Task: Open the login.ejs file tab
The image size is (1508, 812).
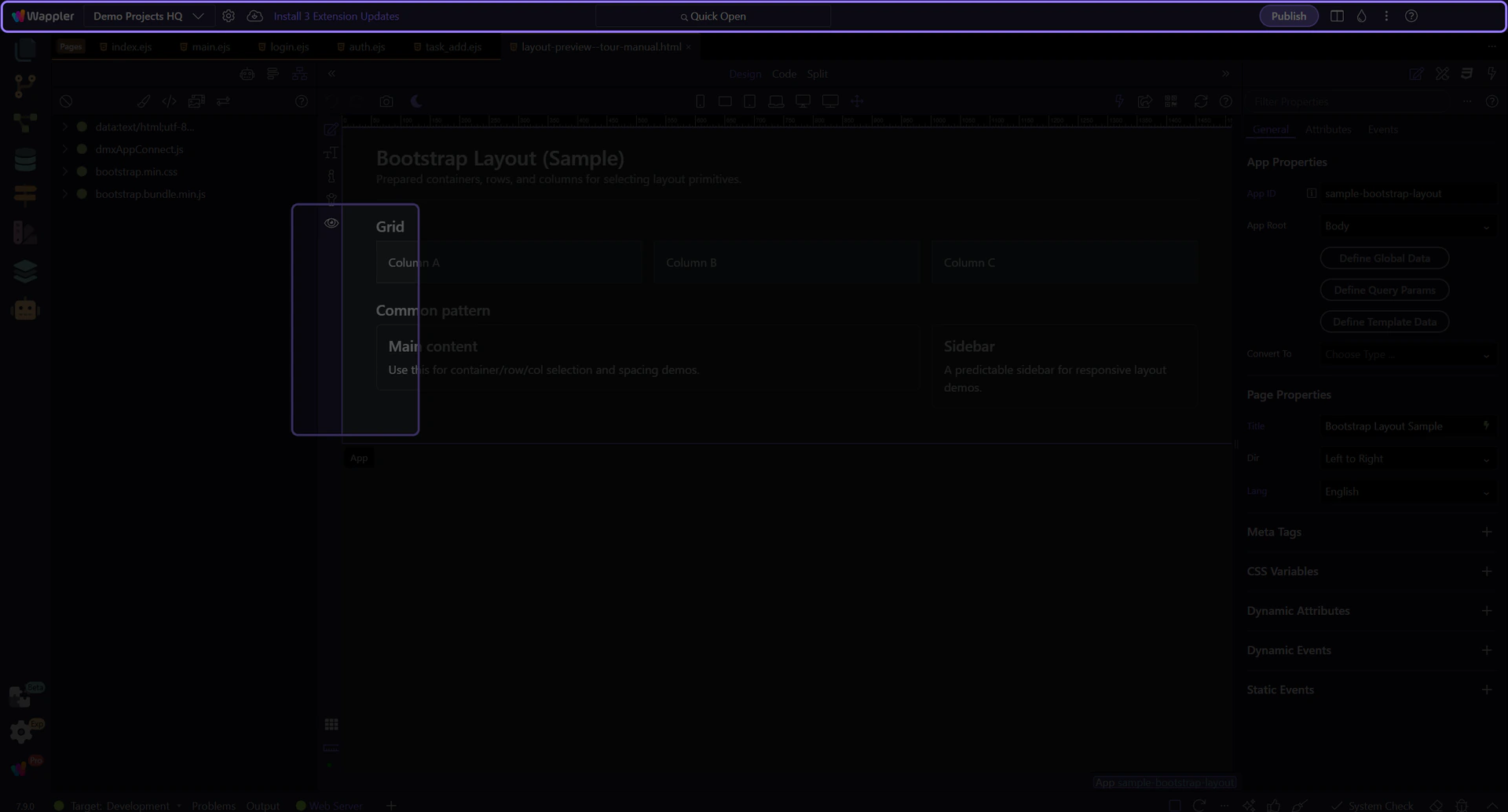Action: pyautogui.click(x=288, y=47)
